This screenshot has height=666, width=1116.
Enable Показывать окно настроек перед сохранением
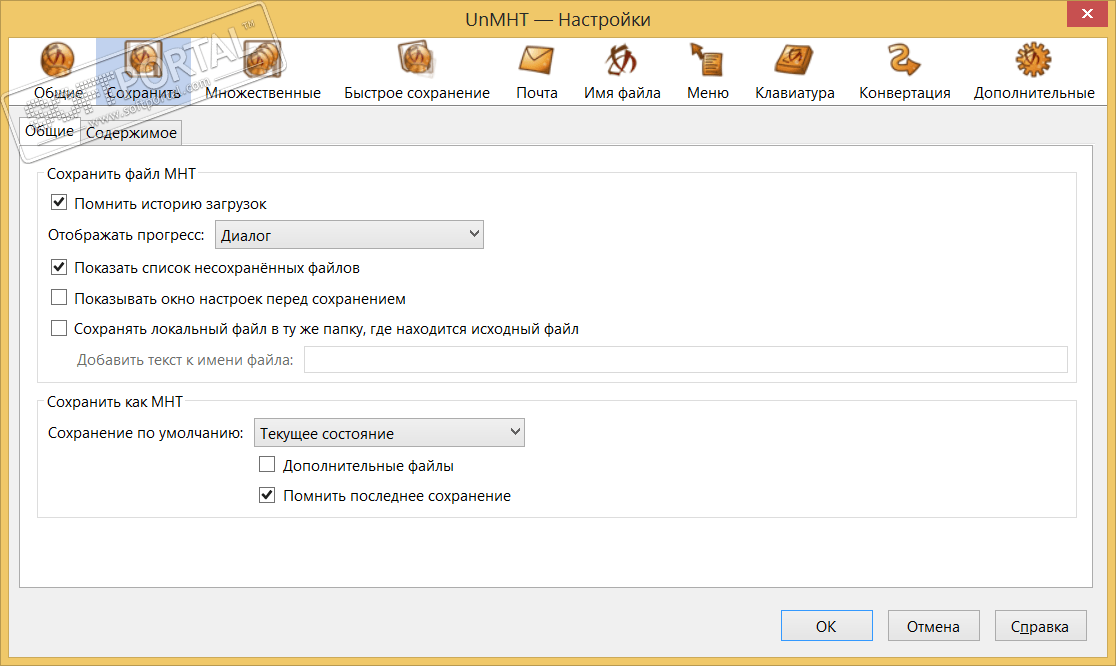tap(59, 297)
